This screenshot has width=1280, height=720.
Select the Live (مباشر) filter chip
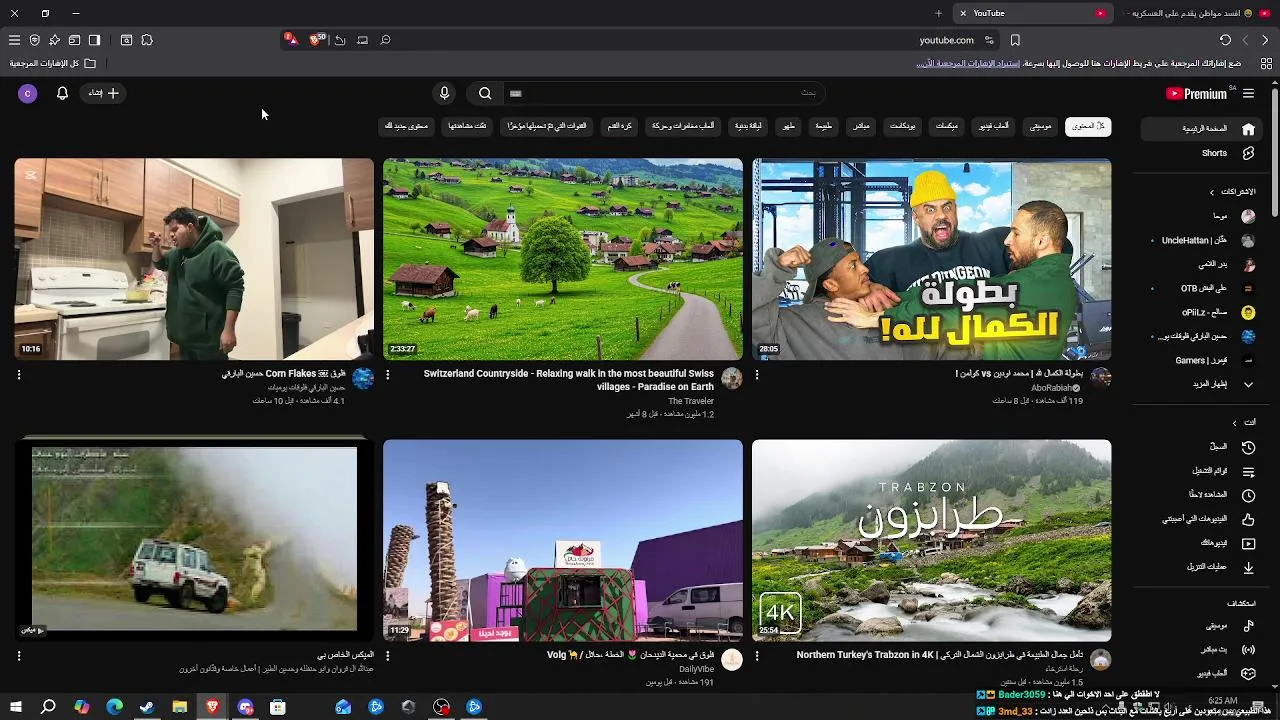click(860, 127)
